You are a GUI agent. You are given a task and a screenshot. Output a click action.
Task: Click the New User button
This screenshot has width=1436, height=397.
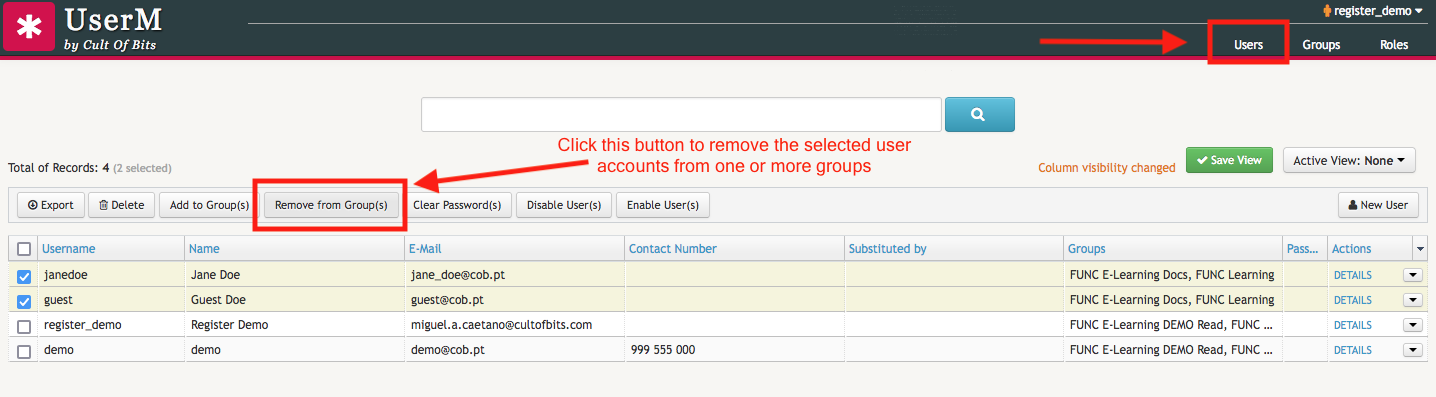pyautogui.click(x=1378, y=205)
